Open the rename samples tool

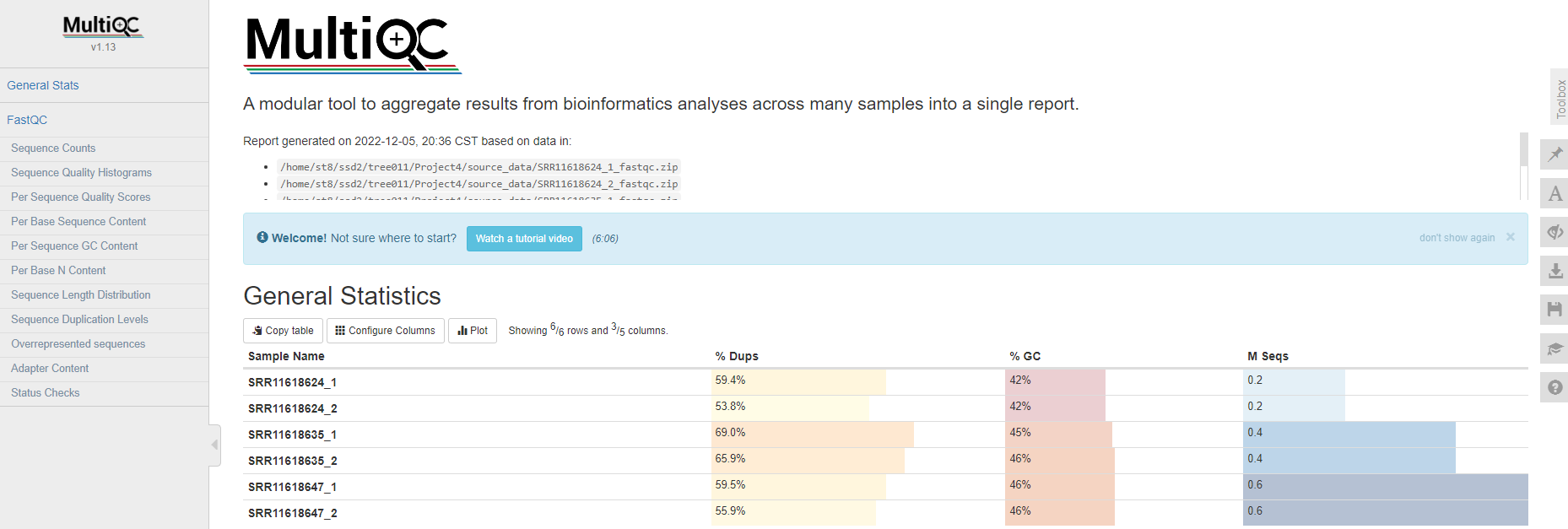click(x=1554, y=193)
